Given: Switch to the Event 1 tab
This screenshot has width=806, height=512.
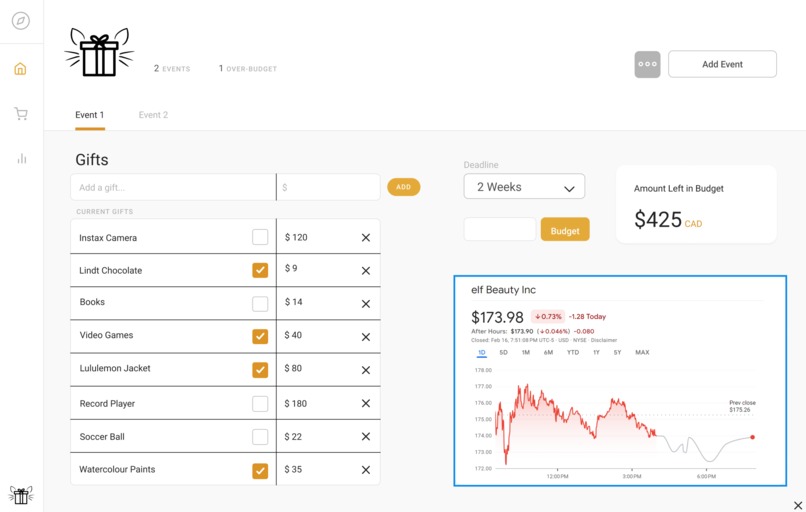Looking at the screenshot, I should click(x=89, y=115).
